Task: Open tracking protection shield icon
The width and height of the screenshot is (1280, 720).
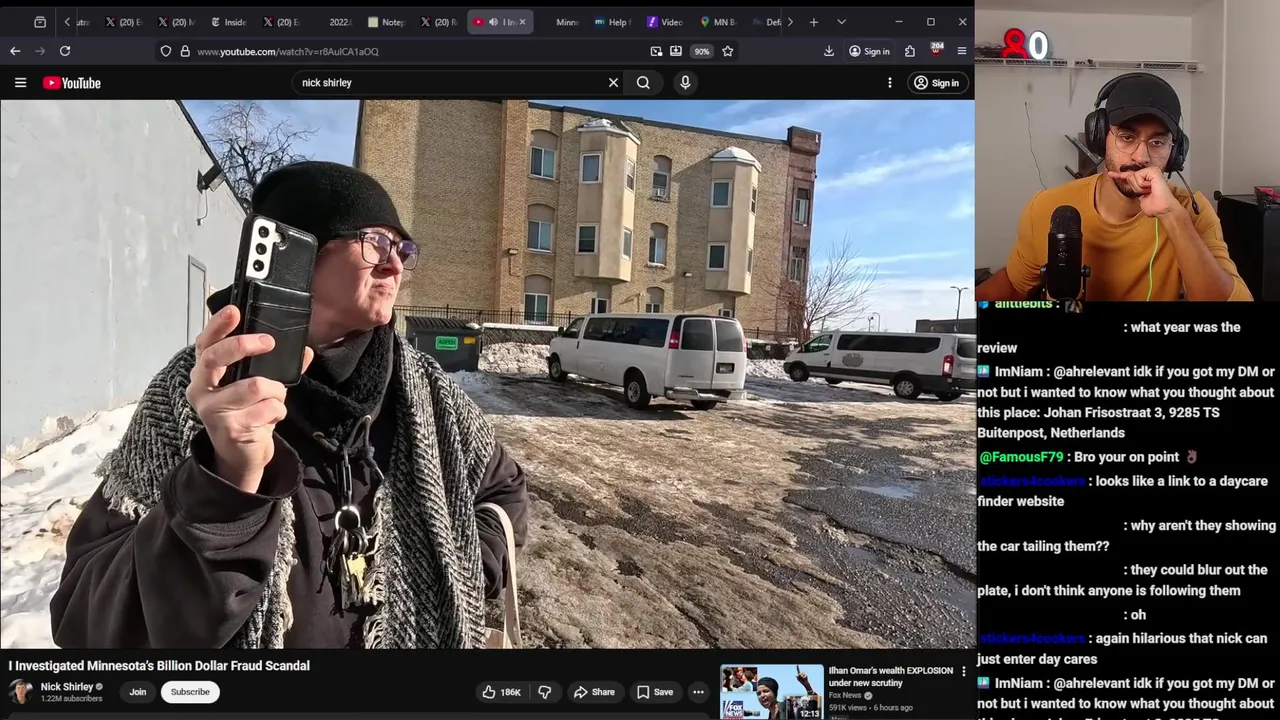Action: [166, 51]
